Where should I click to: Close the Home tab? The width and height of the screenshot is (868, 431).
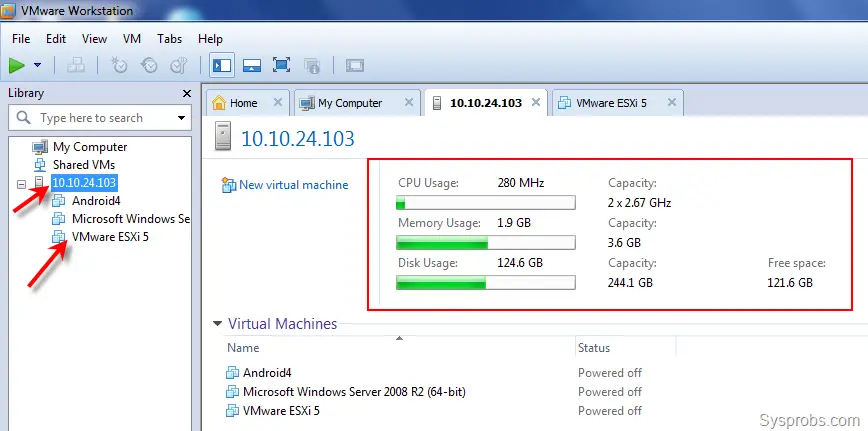click(x=278, y=102)
